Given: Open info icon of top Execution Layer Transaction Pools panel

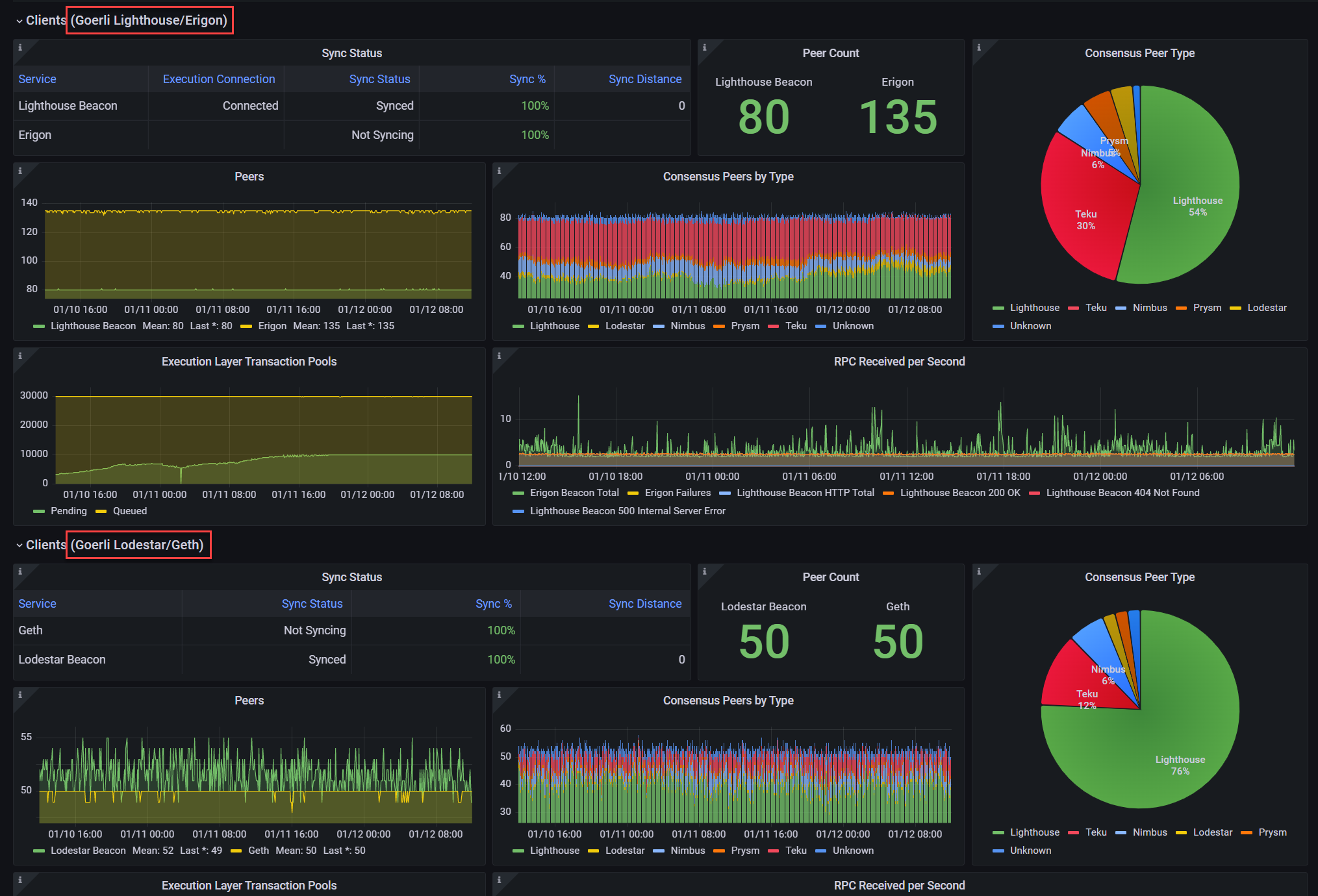Looking at the screenshot, I should pos(20,356).
